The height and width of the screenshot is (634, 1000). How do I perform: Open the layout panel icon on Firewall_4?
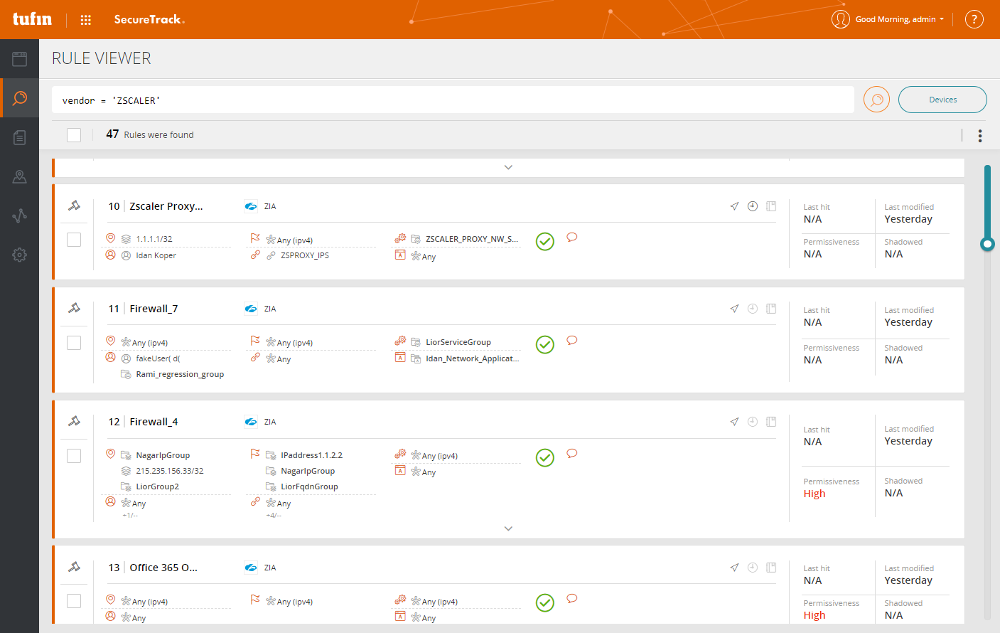[x=771, y=422]
